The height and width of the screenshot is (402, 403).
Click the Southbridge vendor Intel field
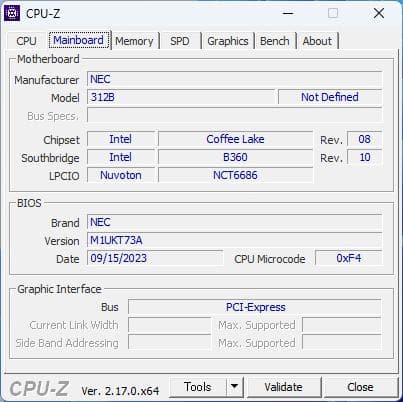[x=121, y=157]
